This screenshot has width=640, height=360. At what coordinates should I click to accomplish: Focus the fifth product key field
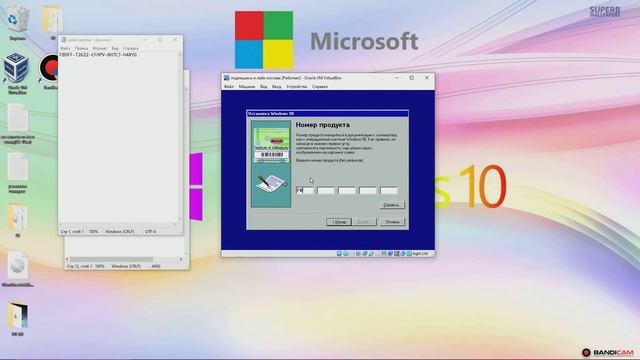point(389,191)
